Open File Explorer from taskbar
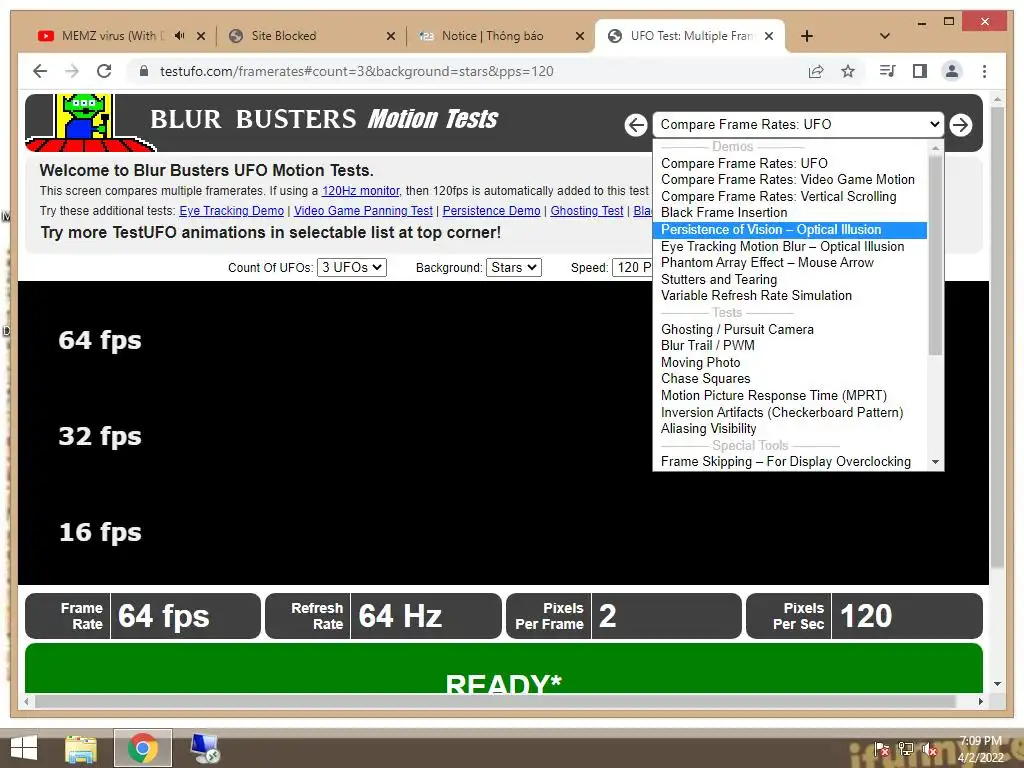The image size is (1024, 768). coord(81,748)
